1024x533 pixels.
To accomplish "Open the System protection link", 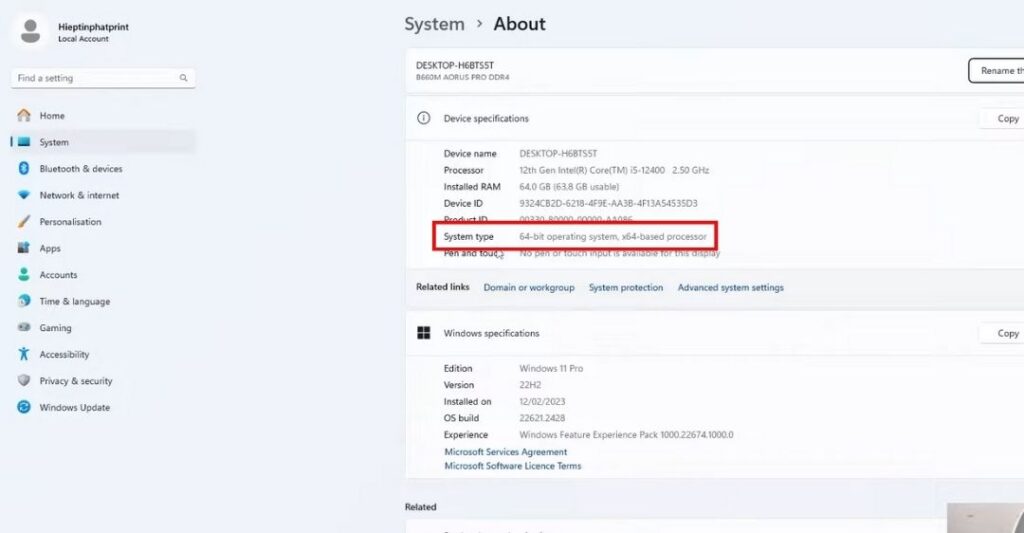I will (x=625, y=288).
